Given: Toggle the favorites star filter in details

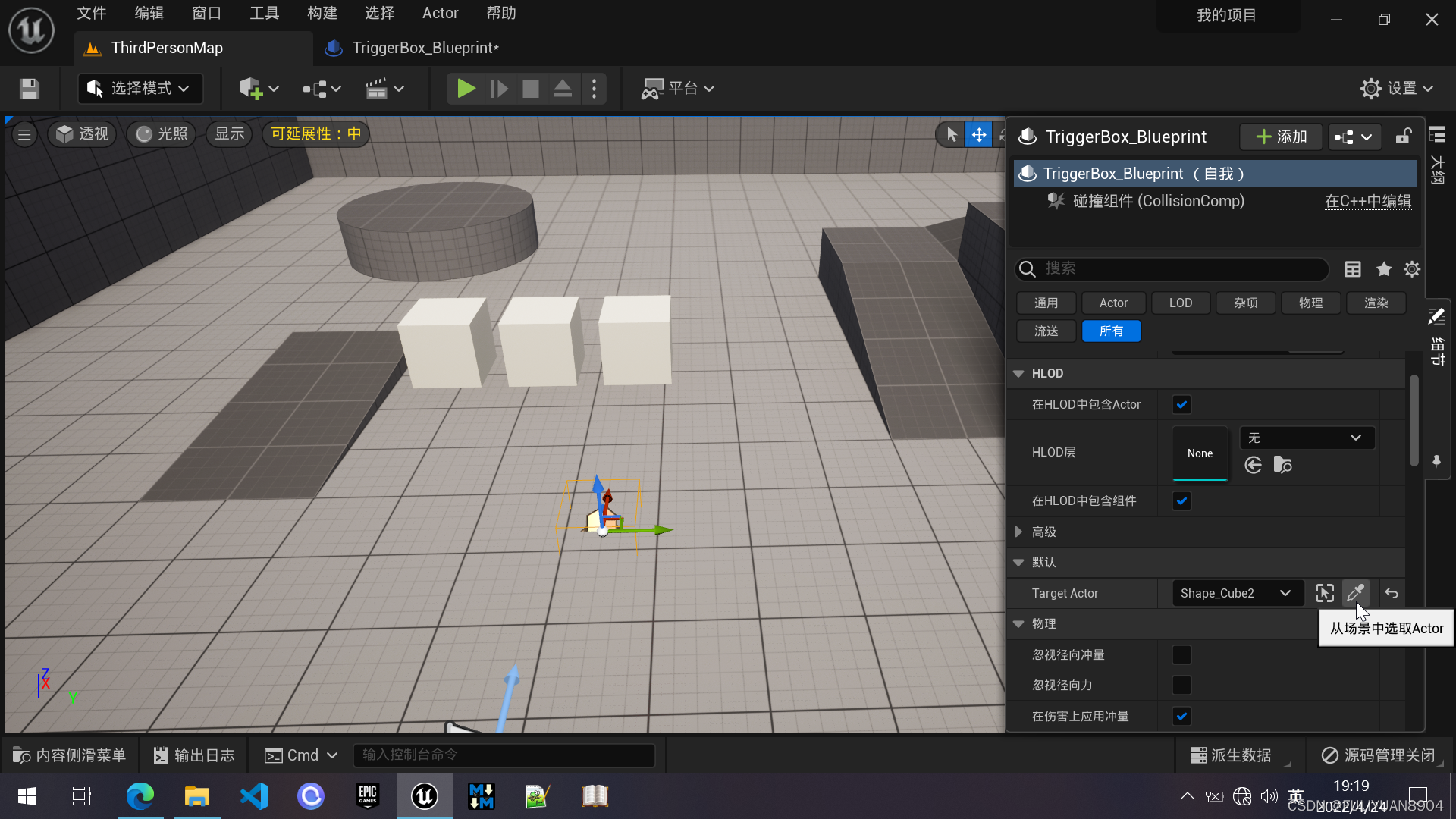Looking at the screenshot, I should click(x=1384, y=269).
